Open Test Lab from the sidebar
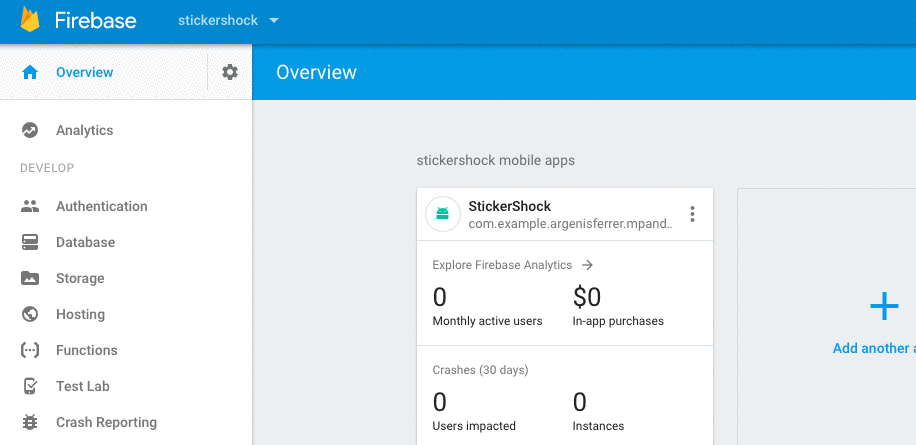The width and height of the screenshot is (916, 445). [x=83, y=386]
